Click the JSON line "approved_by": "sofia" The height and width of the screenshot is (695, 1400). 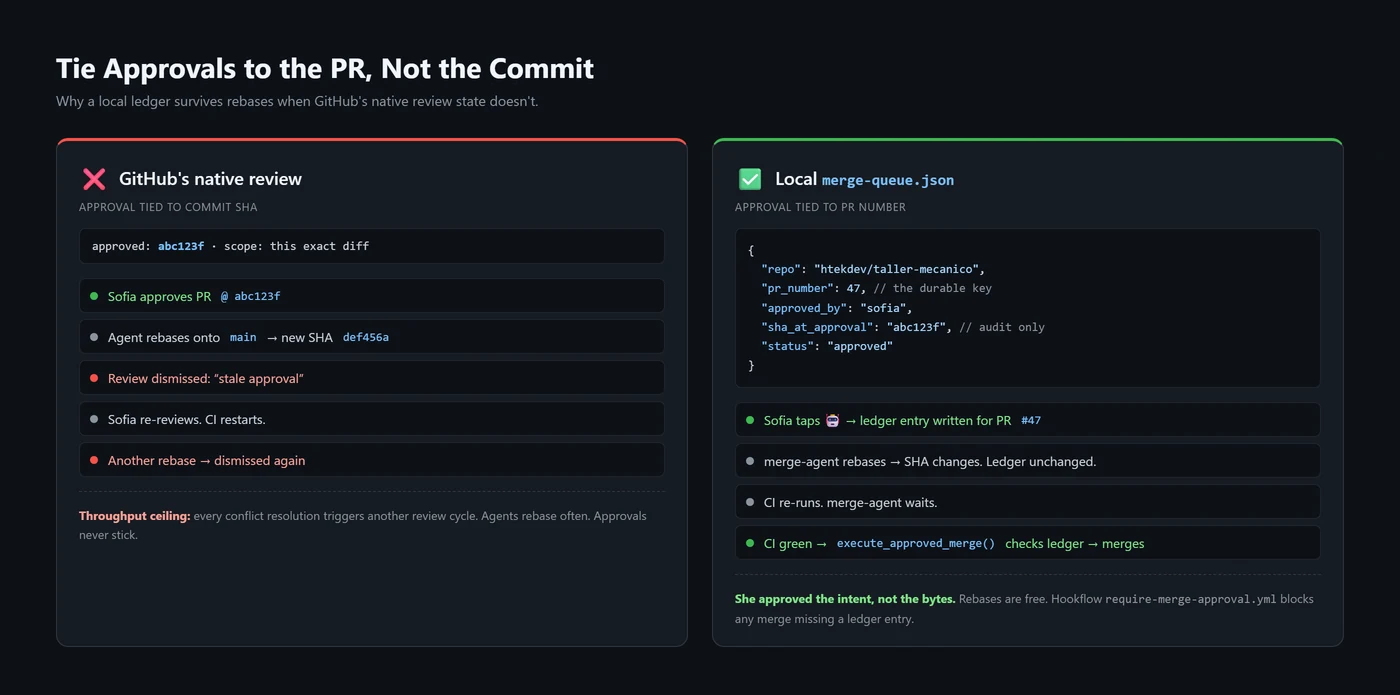pyautogui.click(x=837, y=308)
